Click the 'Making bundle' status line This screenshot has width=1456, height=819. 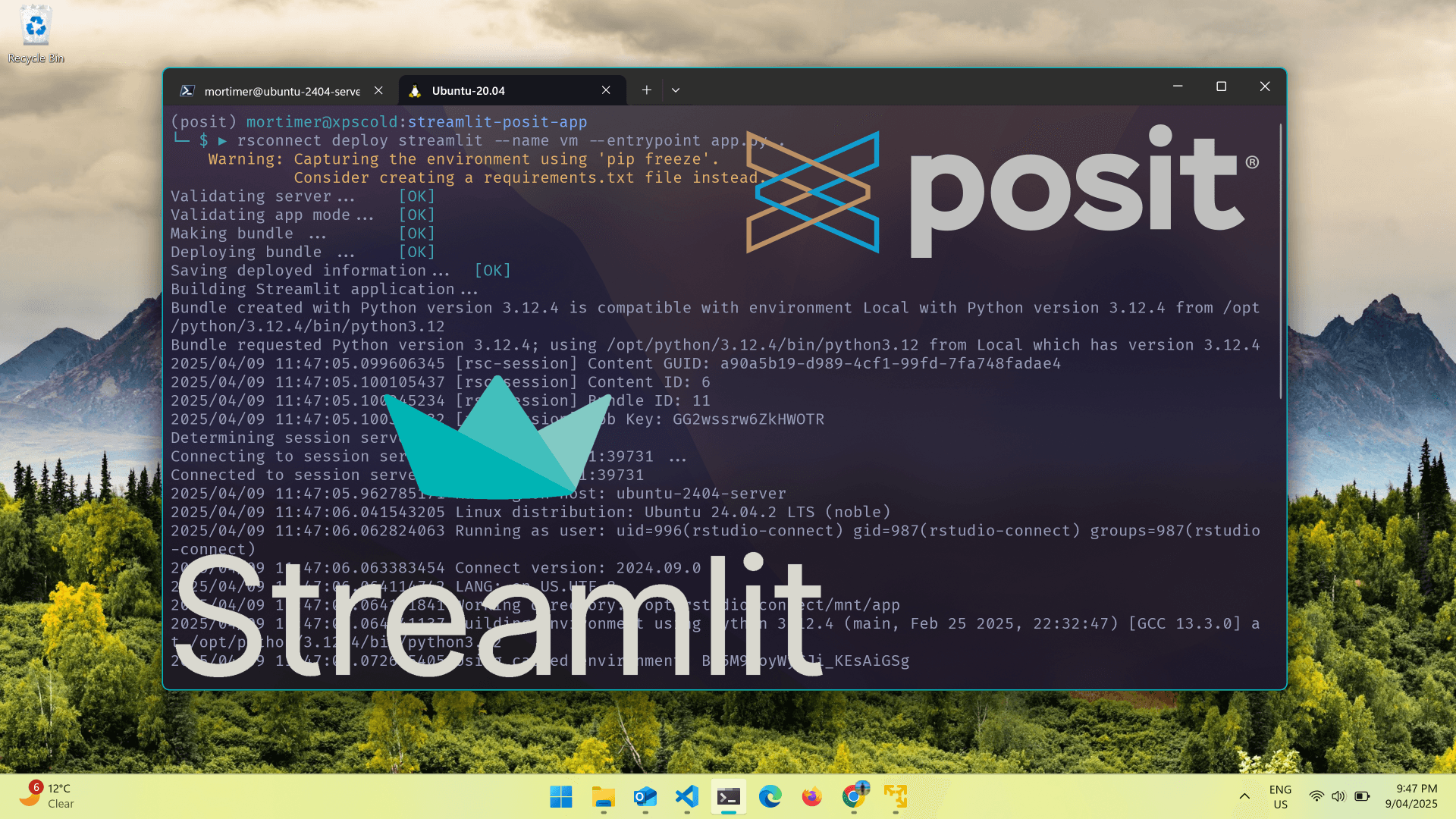click(303, 234)
